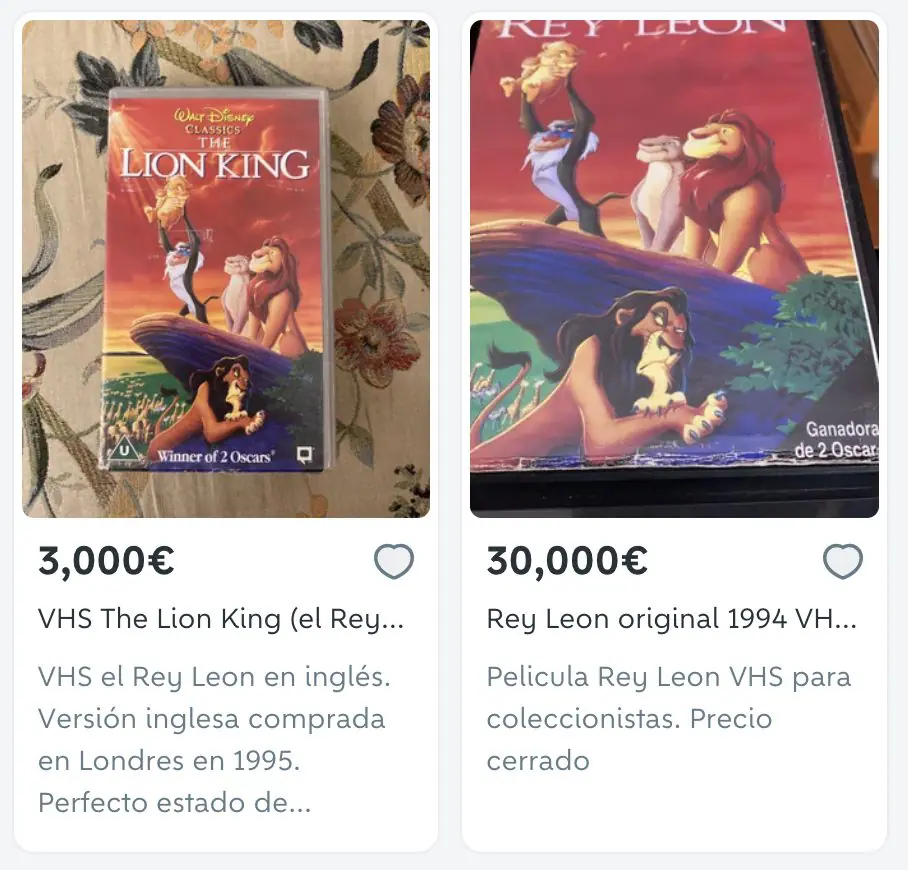Open the Spanish Rey Leon VHS photo

tap(674, 269)
